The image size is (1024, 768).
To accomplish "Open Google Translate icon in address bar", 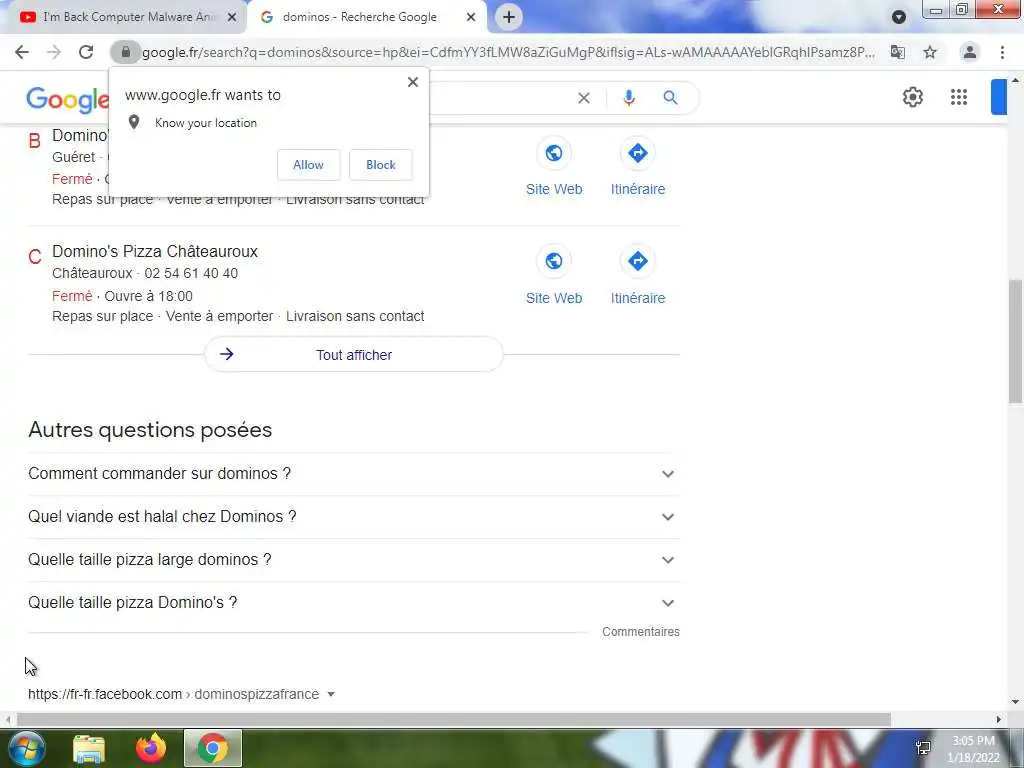I will pyautogui.click(x=898, y=52).
